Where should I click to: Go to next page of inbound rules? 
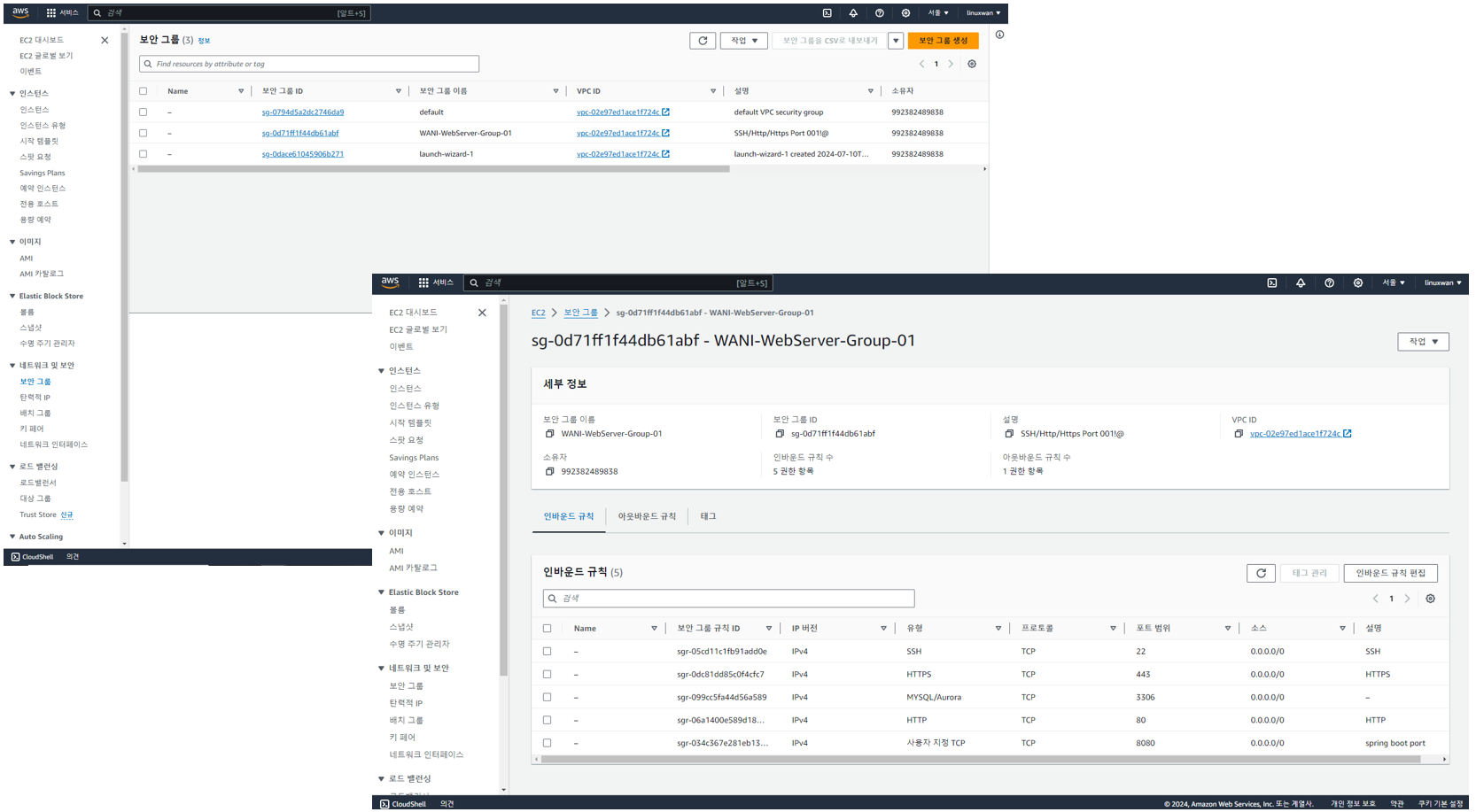1407,599
